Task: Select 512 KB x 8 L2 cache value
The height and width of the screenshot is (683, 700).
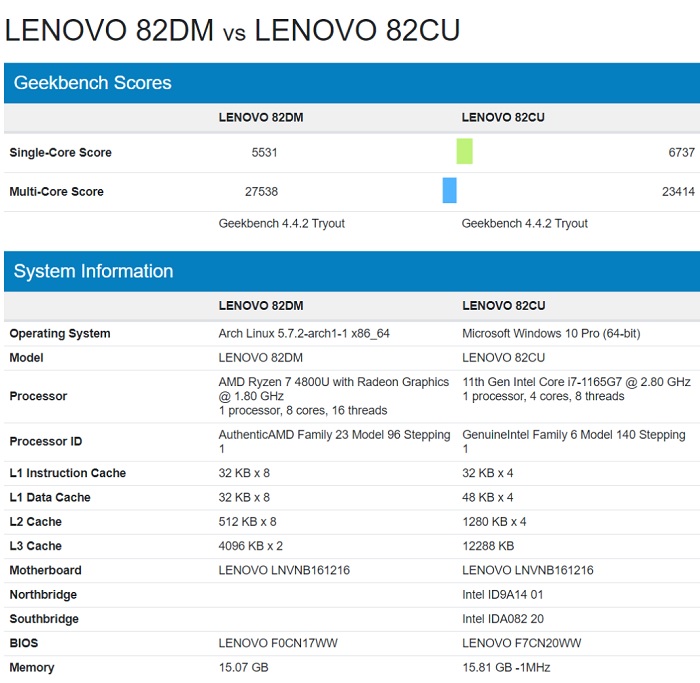Action: point(247,522)
